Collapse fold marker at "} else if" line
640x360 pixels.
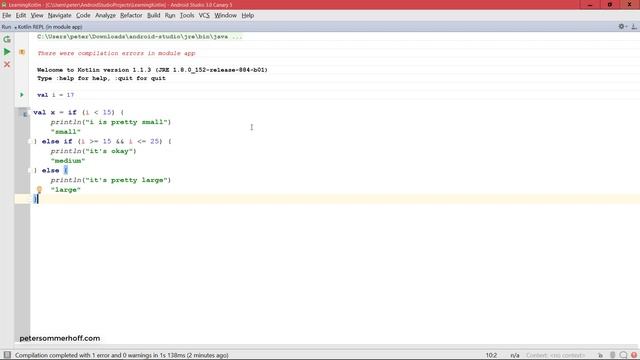click(x=30, y=142)
